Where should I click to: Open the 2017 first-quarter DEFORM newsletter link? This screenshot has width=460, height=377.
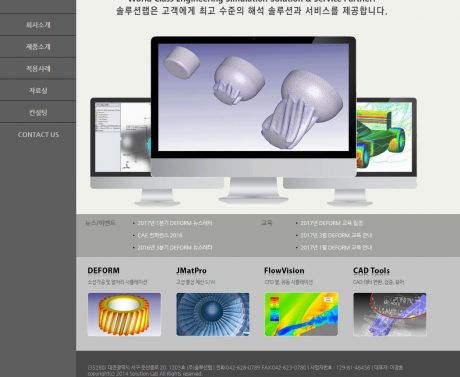(175, 223)
